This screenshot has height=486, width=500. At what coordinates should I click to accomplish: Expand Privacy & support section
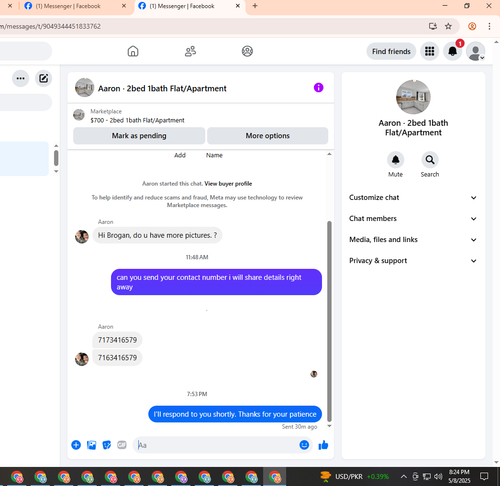tap(413, 261)
